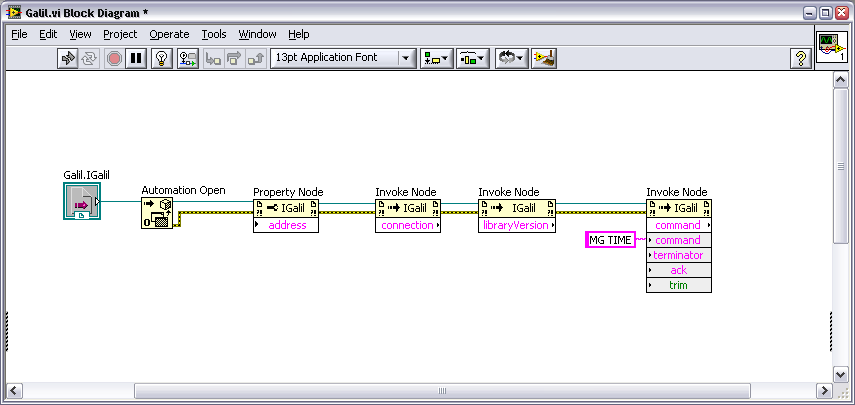Image resolution: width=855 pixels, height=405 pixels.
Task: Toggle Retain Wire Values button
Action: click(x=188, y=58)
